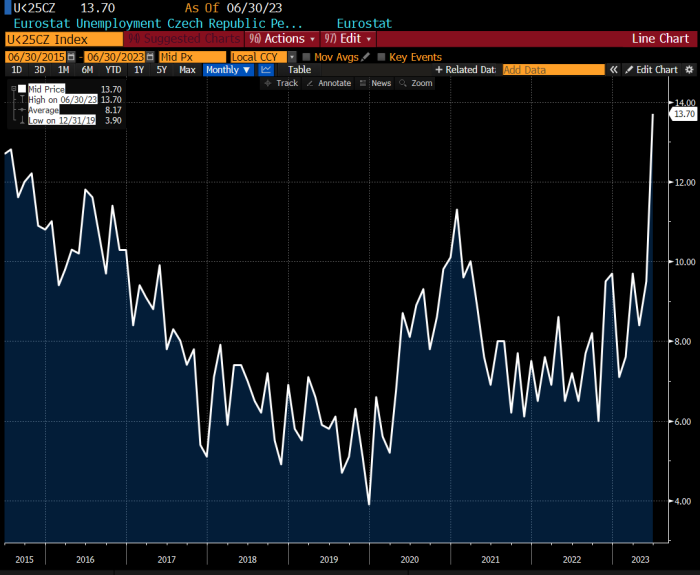Open the end date calendar picker icon

tap(150, 57)
